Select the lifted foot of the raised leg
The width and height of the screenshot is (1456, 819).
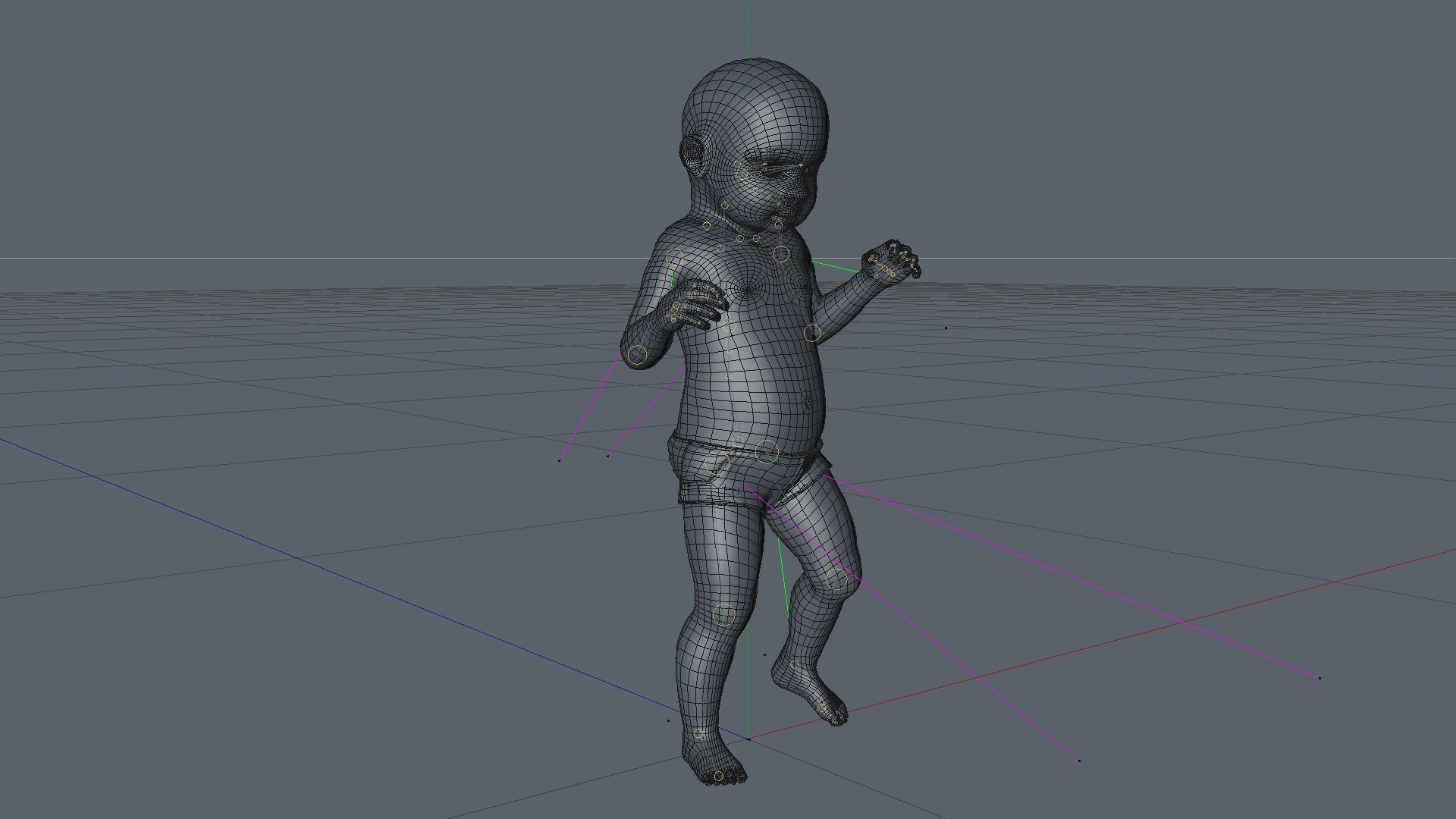pos(809,692)
